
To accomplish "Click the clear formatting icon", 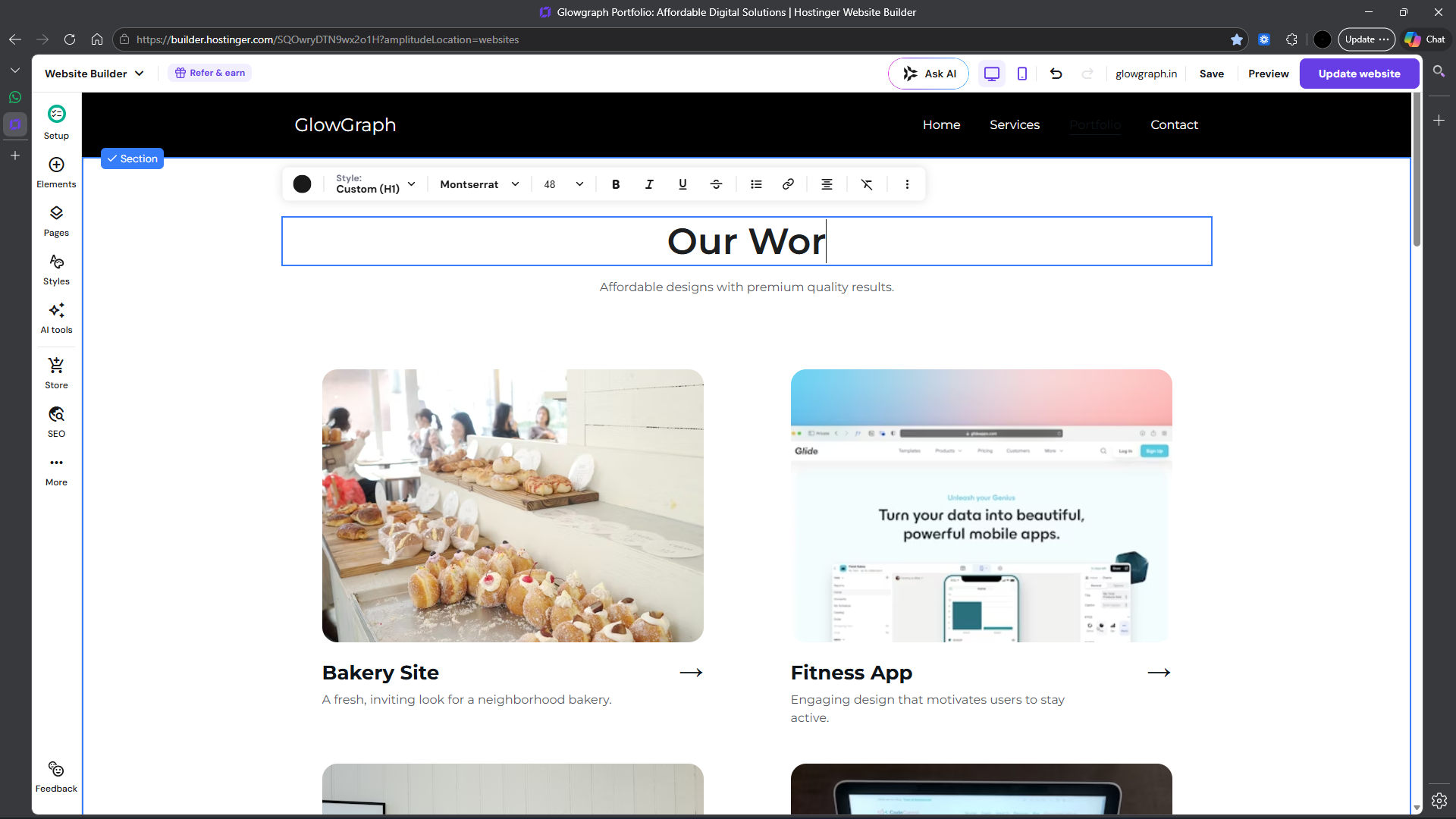I will pos(867,184).
